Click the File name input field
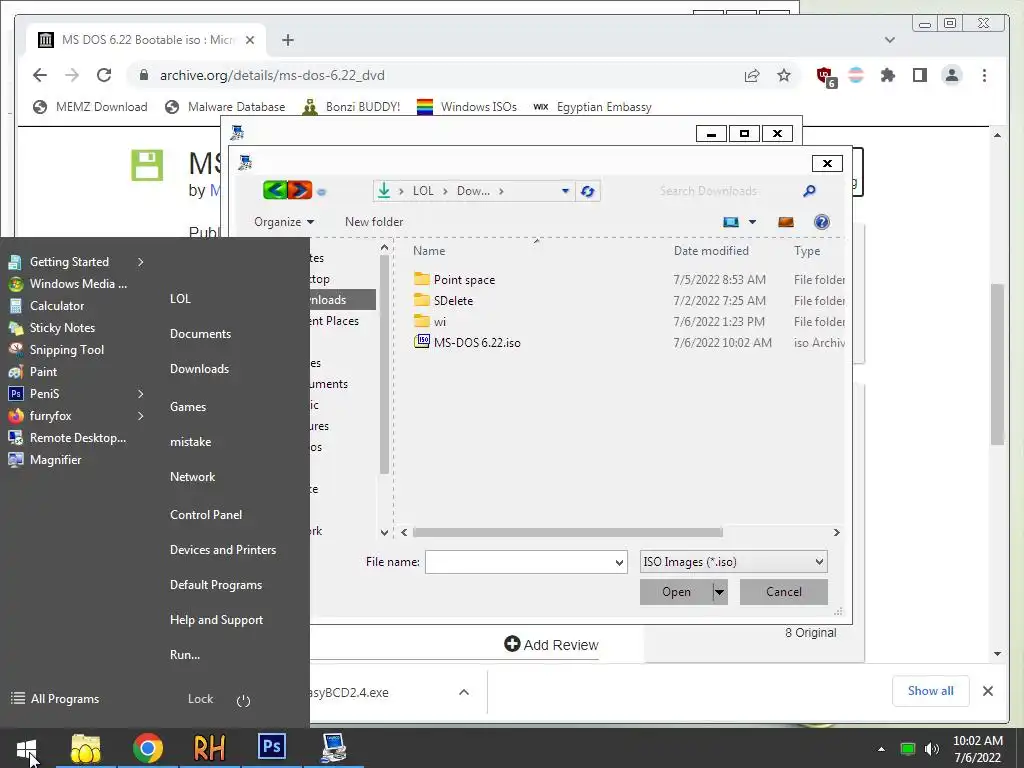Screen dimensions: 1024x768 point(520,562)
